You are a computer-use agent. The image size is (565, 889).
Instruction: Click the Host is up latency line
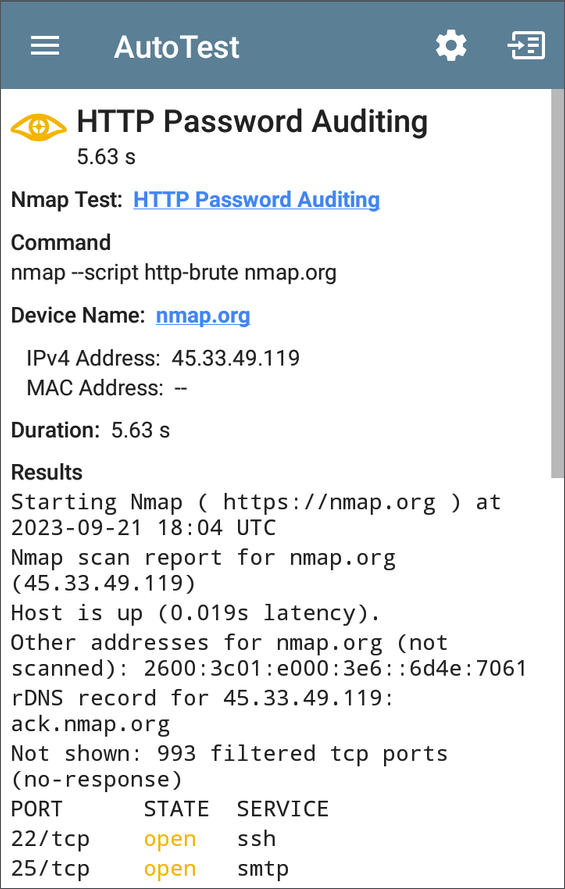tap(195, 612)
